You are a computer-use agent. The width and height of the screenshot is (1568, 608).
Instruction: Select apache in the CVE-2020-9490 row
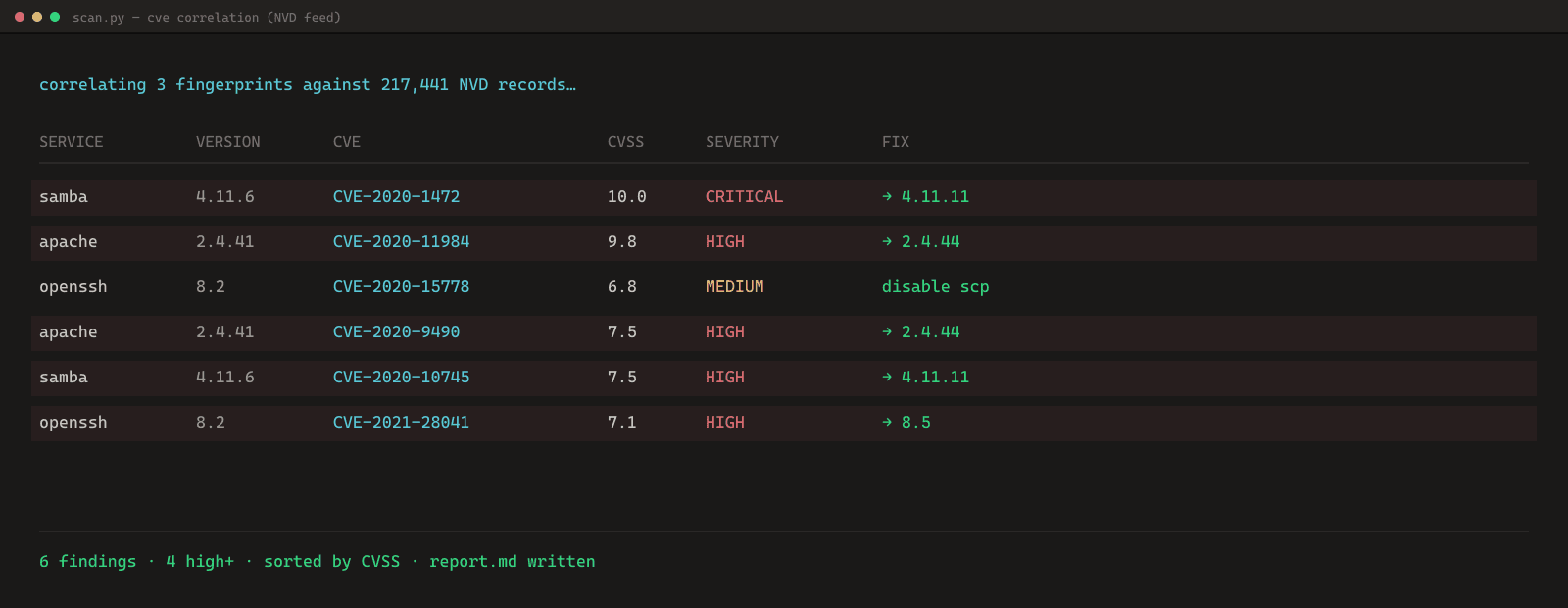click(x=69, y=332)
